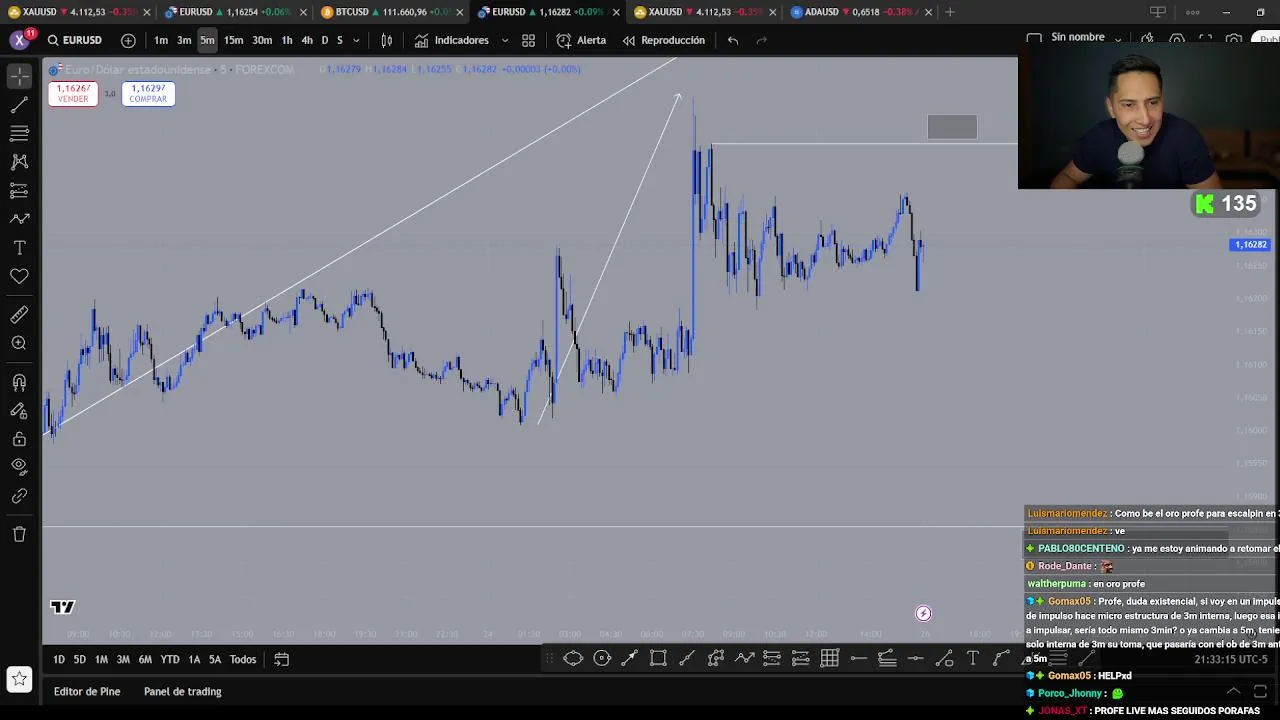
Task: Set date range to Todos
Action: click(x=243, y=659)
